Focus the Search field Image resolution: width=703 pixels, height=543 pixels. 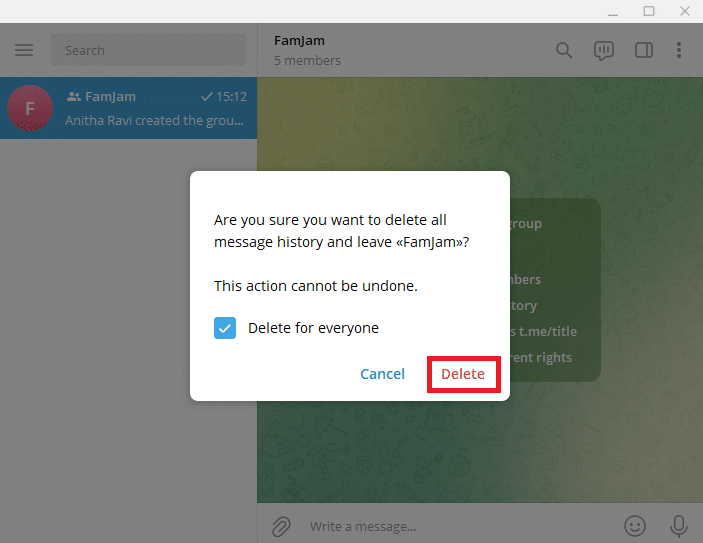148,50
